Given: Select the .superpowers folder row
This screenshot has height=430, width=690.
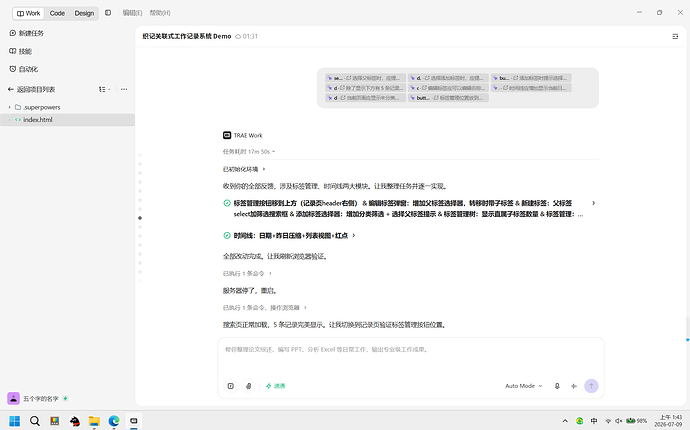Looking at the screenshot, I should click(x=67, y=107).
